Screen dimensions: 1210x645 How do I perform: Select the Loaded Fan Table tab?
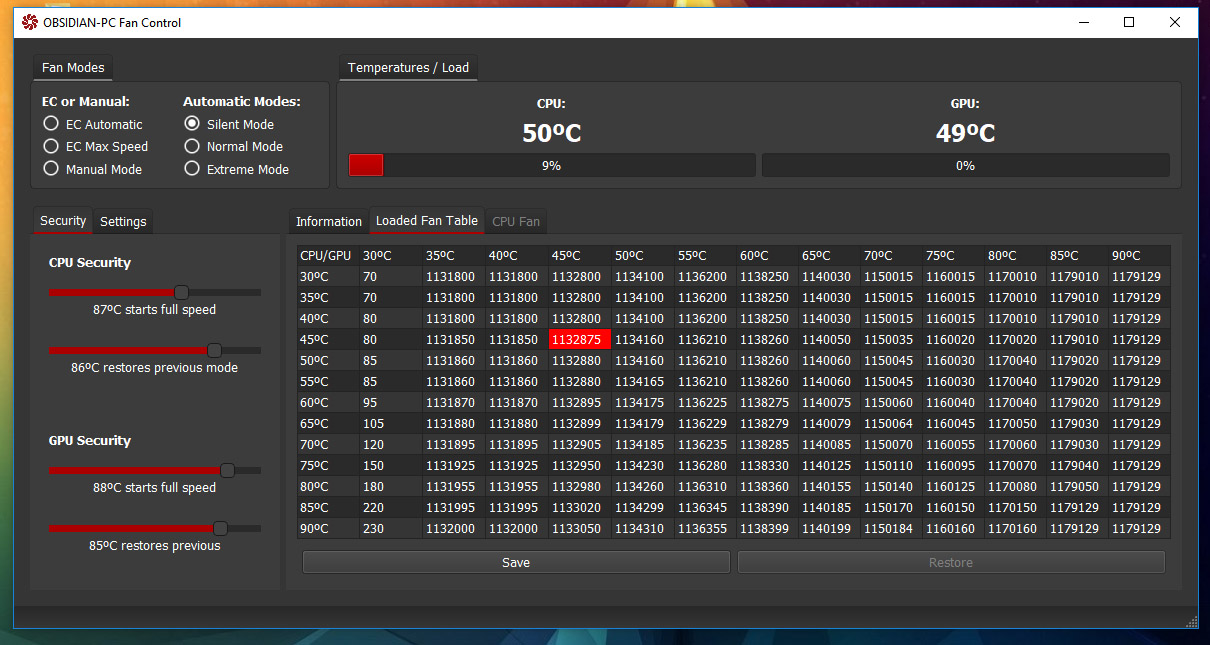point(426,221)
